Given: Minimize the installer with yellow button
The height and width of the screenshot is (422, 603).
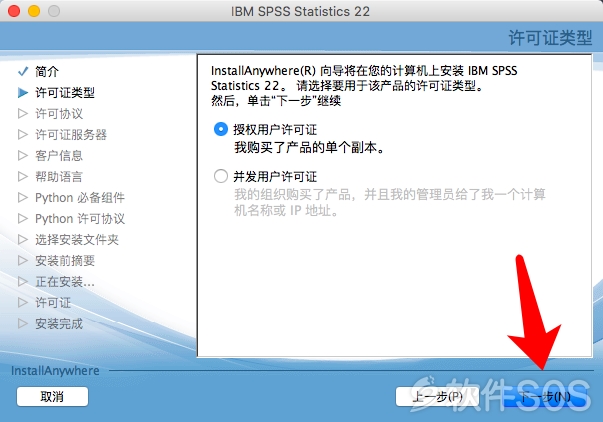Looking at the screenshot, I should coord(34,11).
